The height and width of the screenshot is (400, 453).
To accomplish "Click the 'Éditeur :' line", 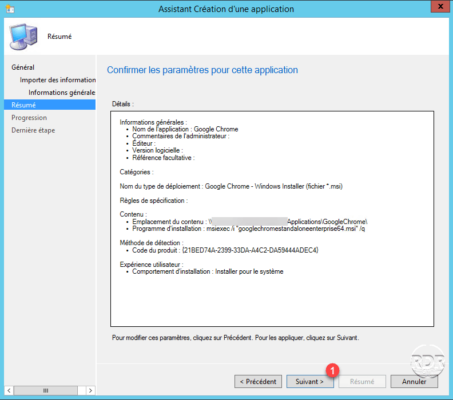I will tap(144, 143).
